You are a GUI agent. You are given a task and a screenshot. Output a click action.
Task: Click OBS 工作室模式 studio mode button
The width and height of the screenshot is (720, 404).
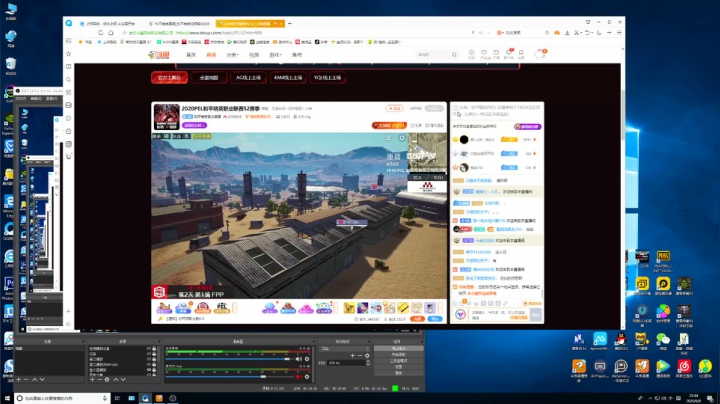tap(399, 361)
